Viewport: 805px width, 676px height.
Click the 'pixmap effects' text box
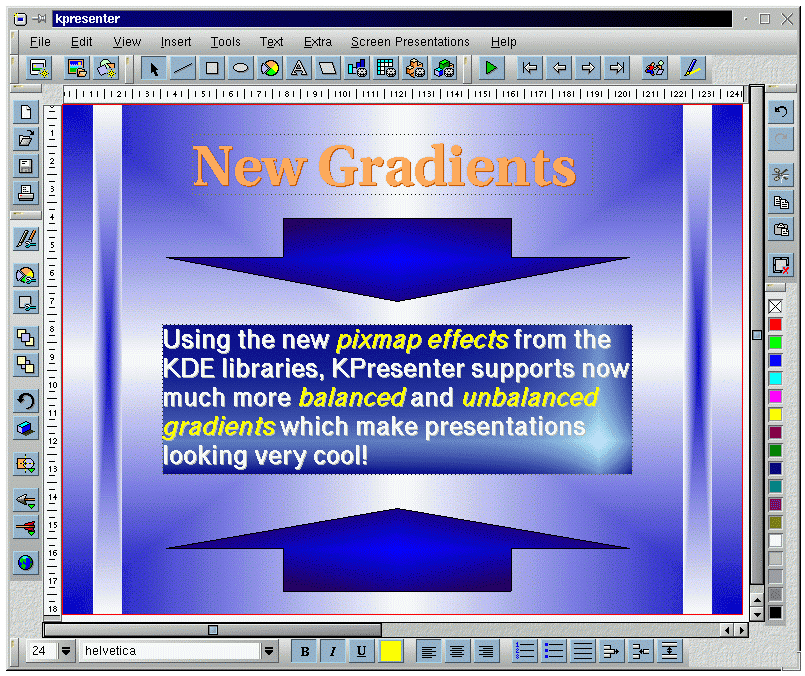pos(397,399)
